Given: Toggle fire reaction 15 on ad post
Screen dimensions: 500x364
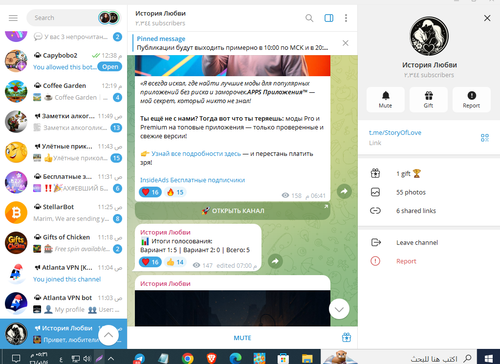Looking at the screenshot, I should click(x=175, y=192).
